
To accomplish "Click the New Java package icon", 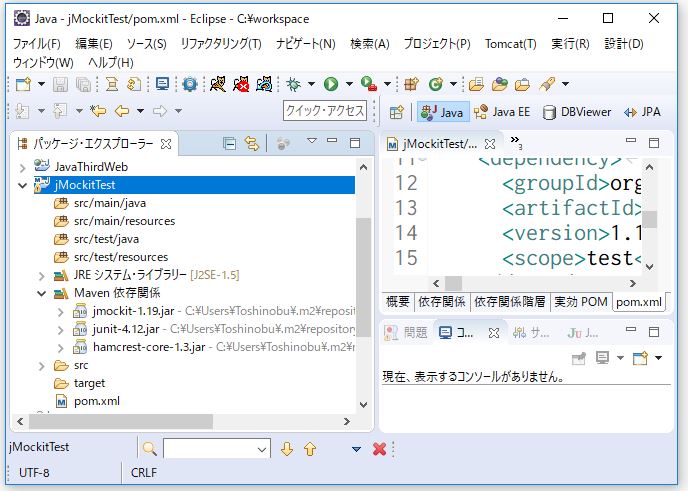I will coord(412,84).
